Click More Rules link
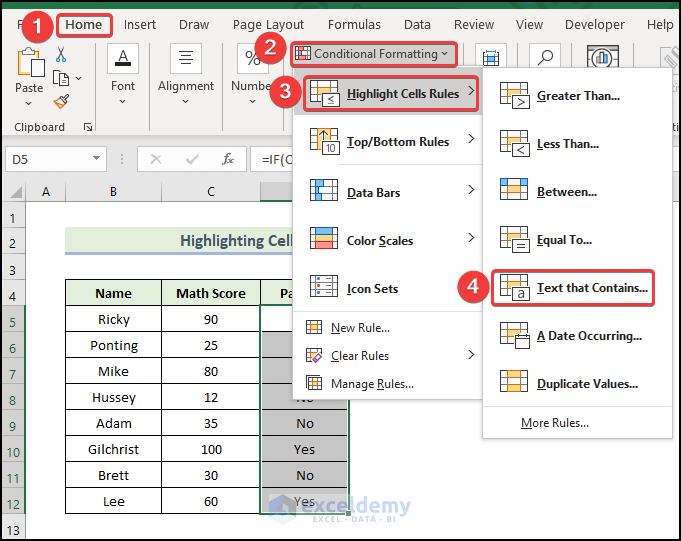This screenshot has width=681, height=541. pos(555,423)
